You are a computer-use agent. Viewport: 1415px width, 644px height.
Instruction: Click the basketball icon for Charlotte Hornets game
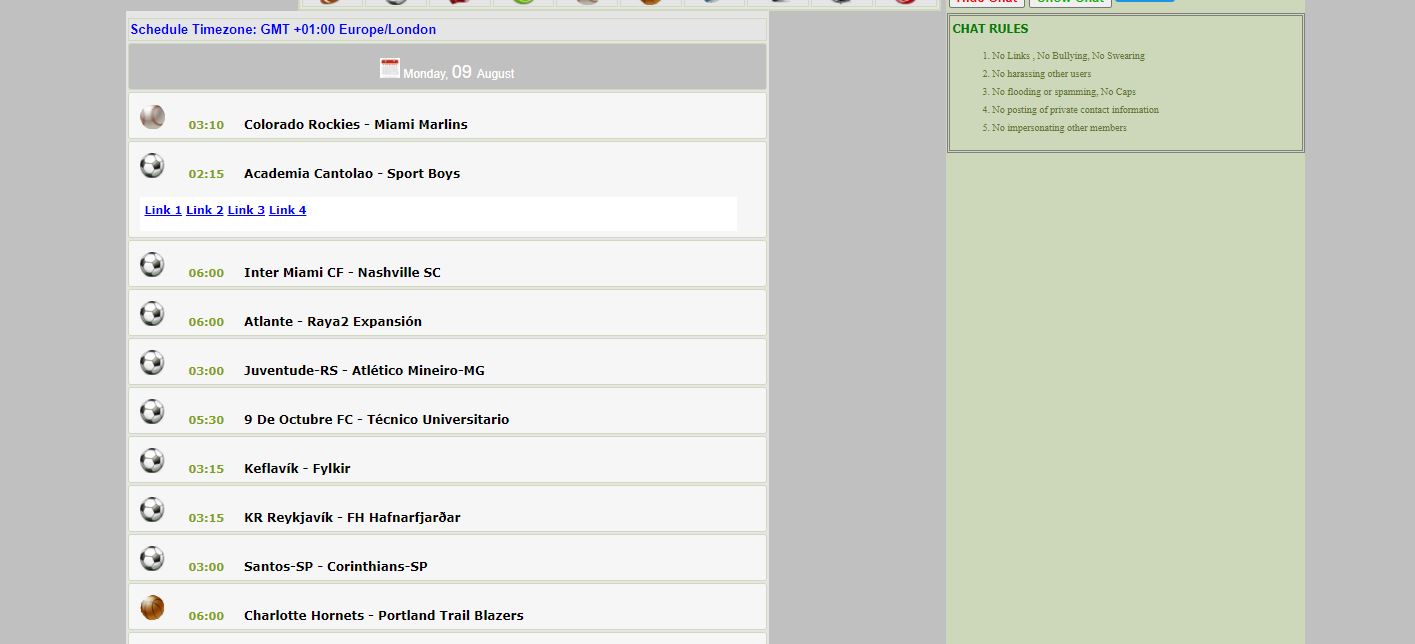[x=152, y=608]
